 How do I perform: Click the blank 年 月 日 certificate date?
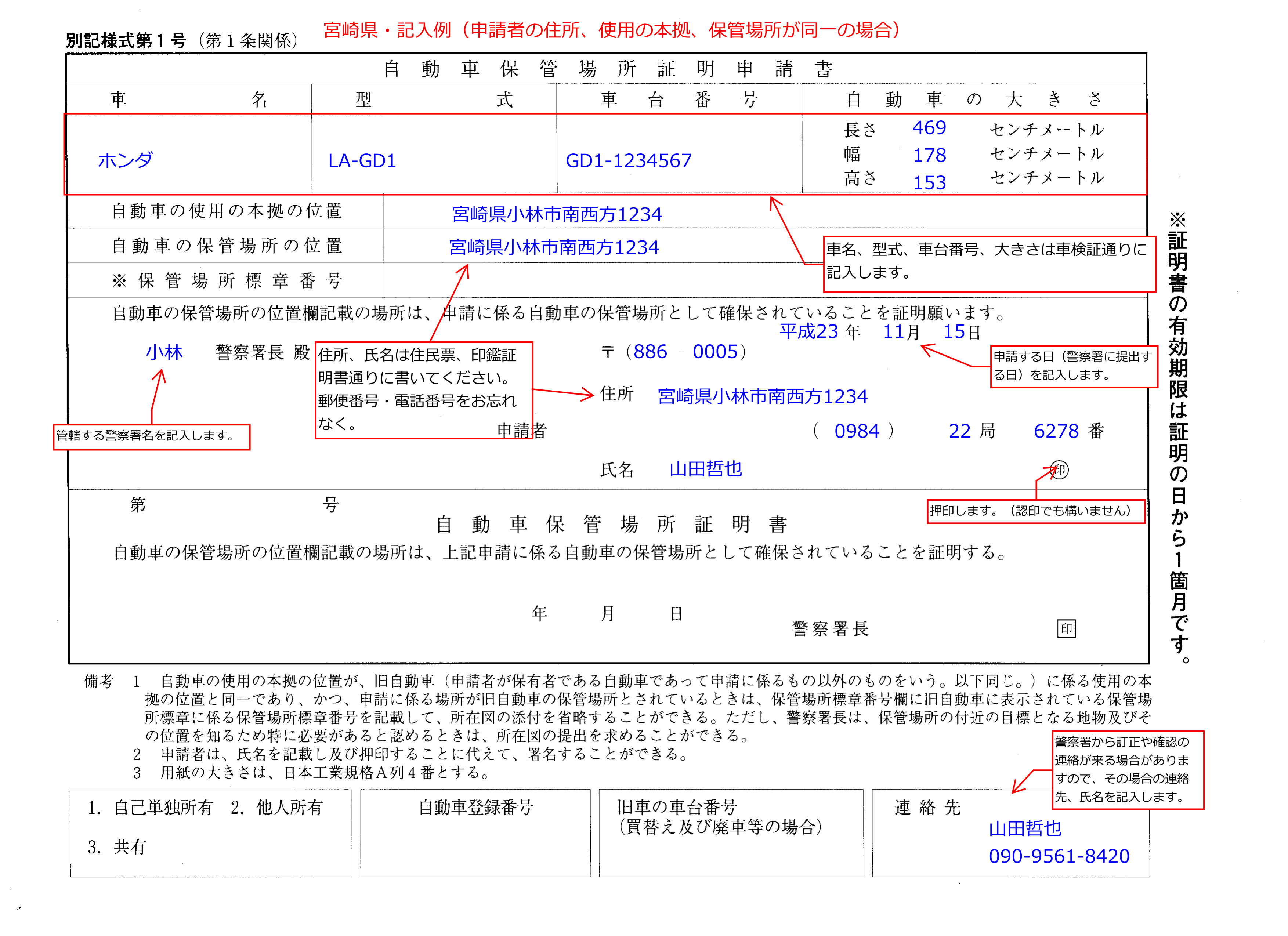tap(607, 613)
